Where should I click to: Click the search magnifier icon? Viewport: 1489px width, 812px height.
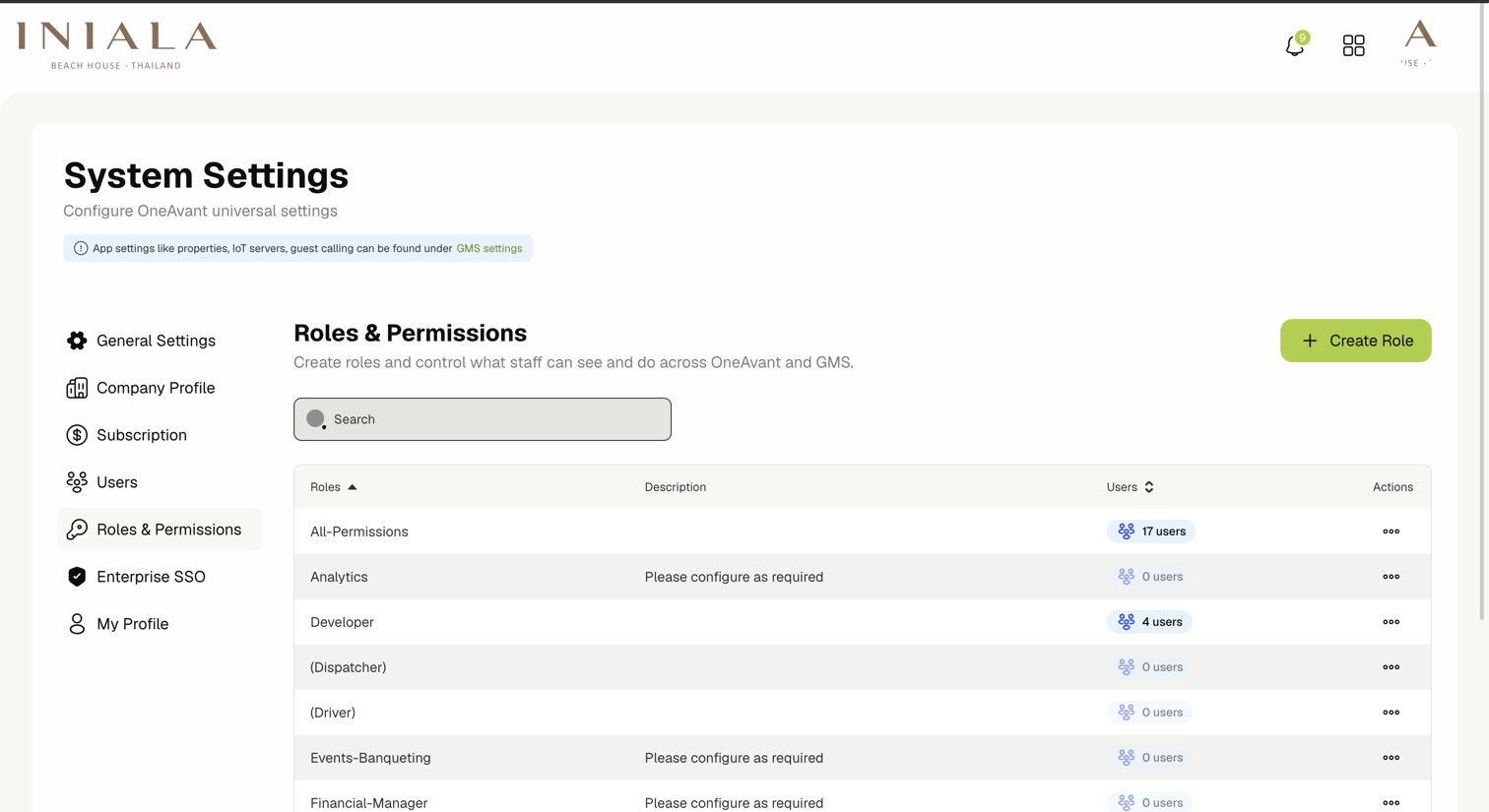coord(316,419)
